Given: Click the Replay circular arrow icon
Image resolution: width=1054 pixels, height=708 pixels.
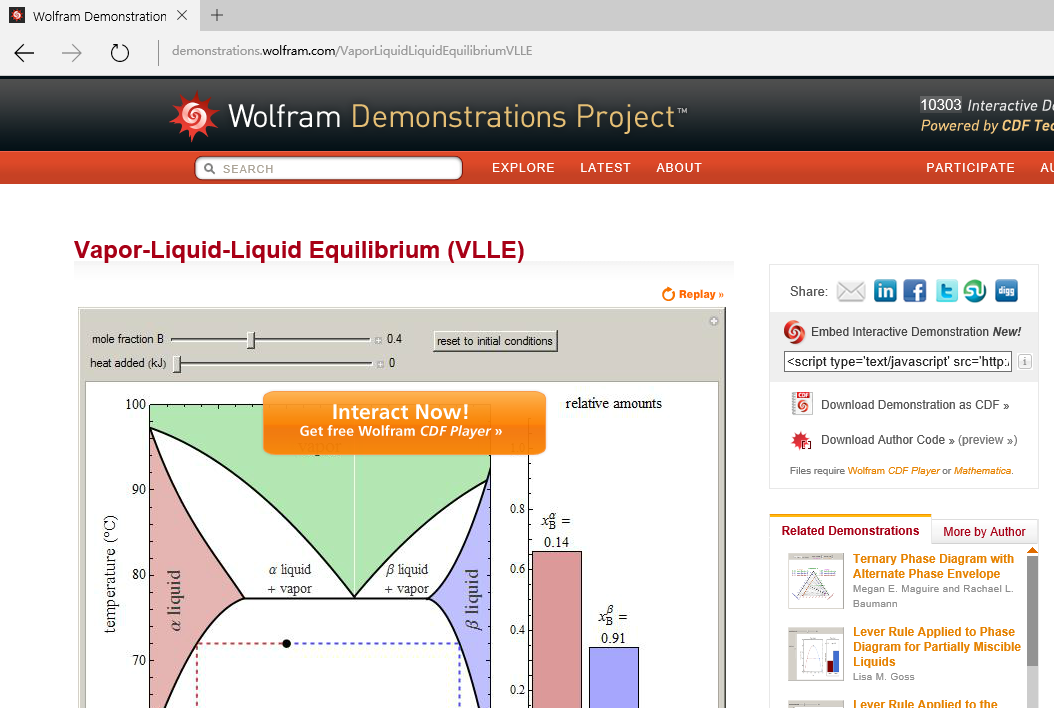Looking at the screenshot, I should click(x=668, y=294).
